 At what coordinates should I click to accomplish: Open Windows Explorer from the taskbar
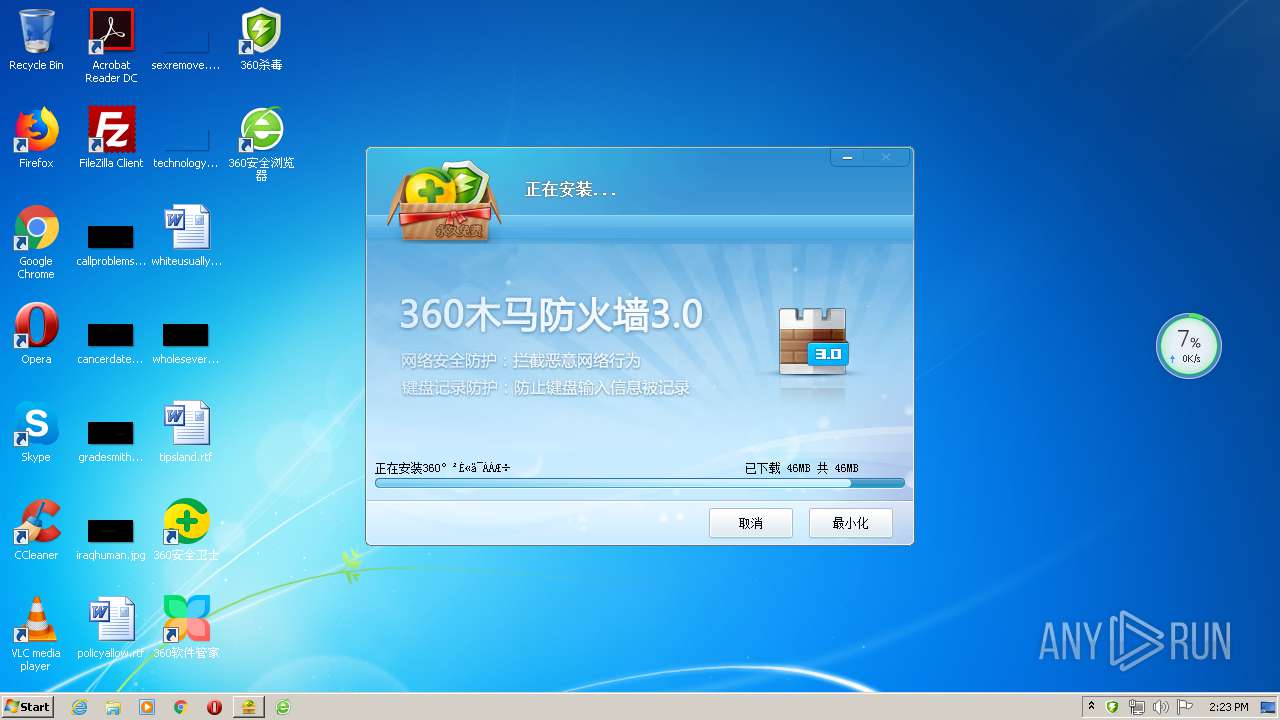[x=113, y=707]
